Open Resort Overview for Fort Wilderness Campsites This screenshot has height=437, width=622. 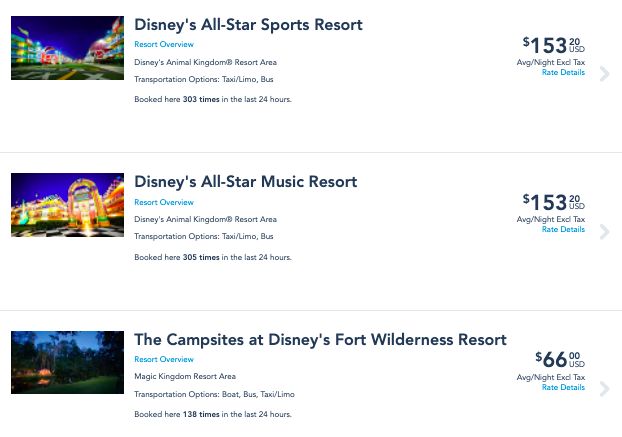coord(164,359)
